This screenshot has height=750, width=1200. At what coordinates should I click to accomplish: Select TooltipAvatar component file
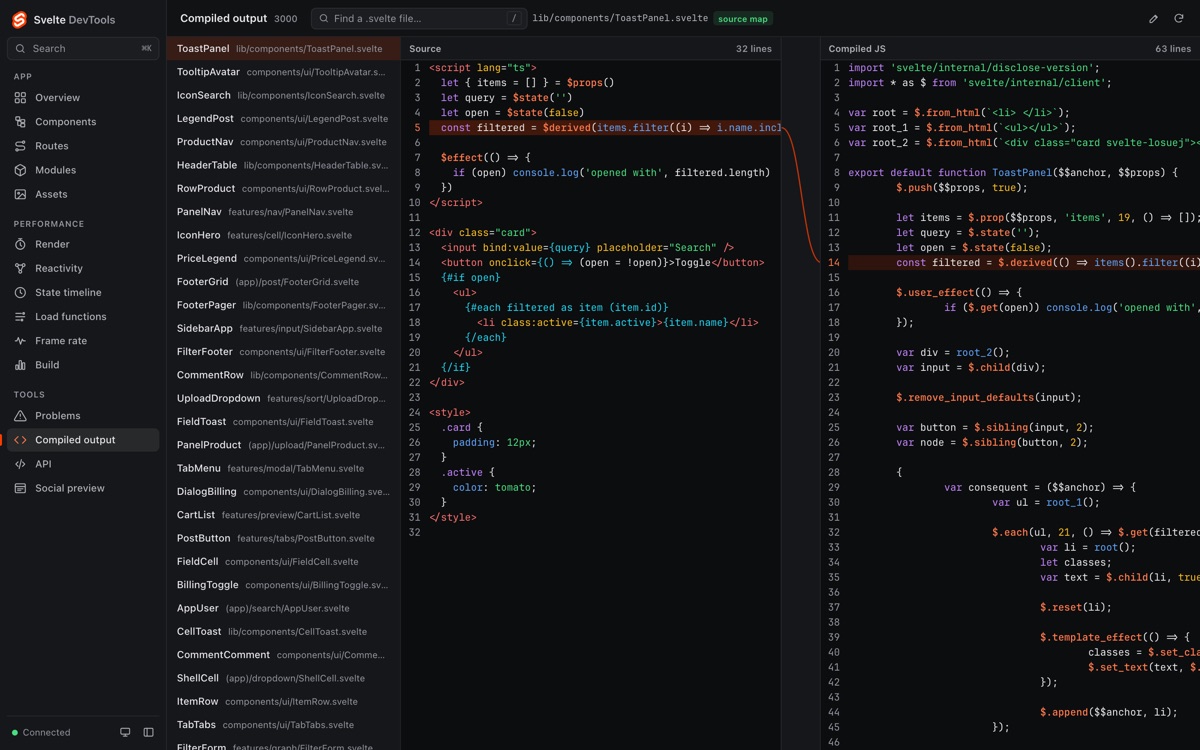point(283,72)
